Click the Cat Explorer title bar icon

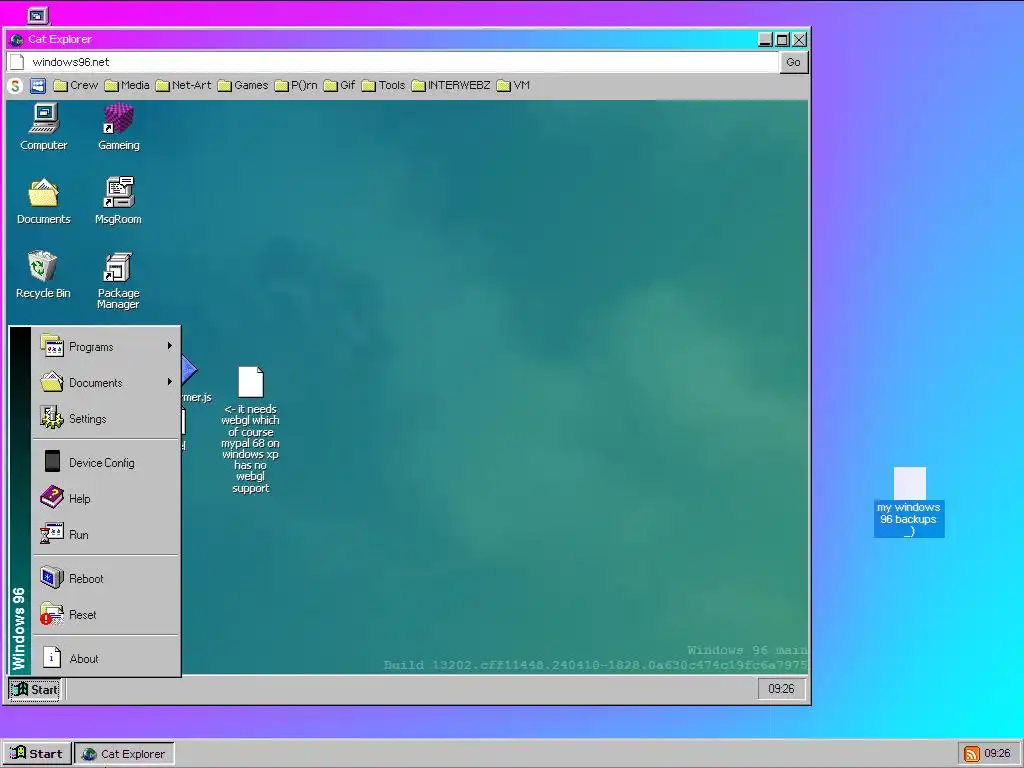pos(17,39)
